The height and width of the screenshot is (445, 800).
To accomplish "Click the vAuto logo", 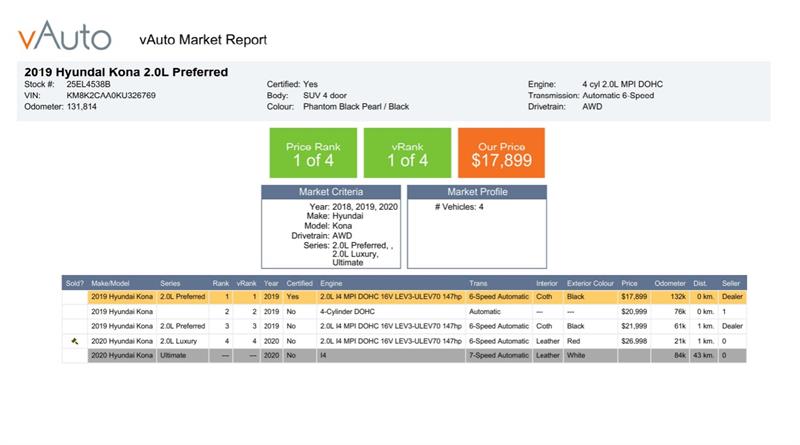I will [65, 36].
